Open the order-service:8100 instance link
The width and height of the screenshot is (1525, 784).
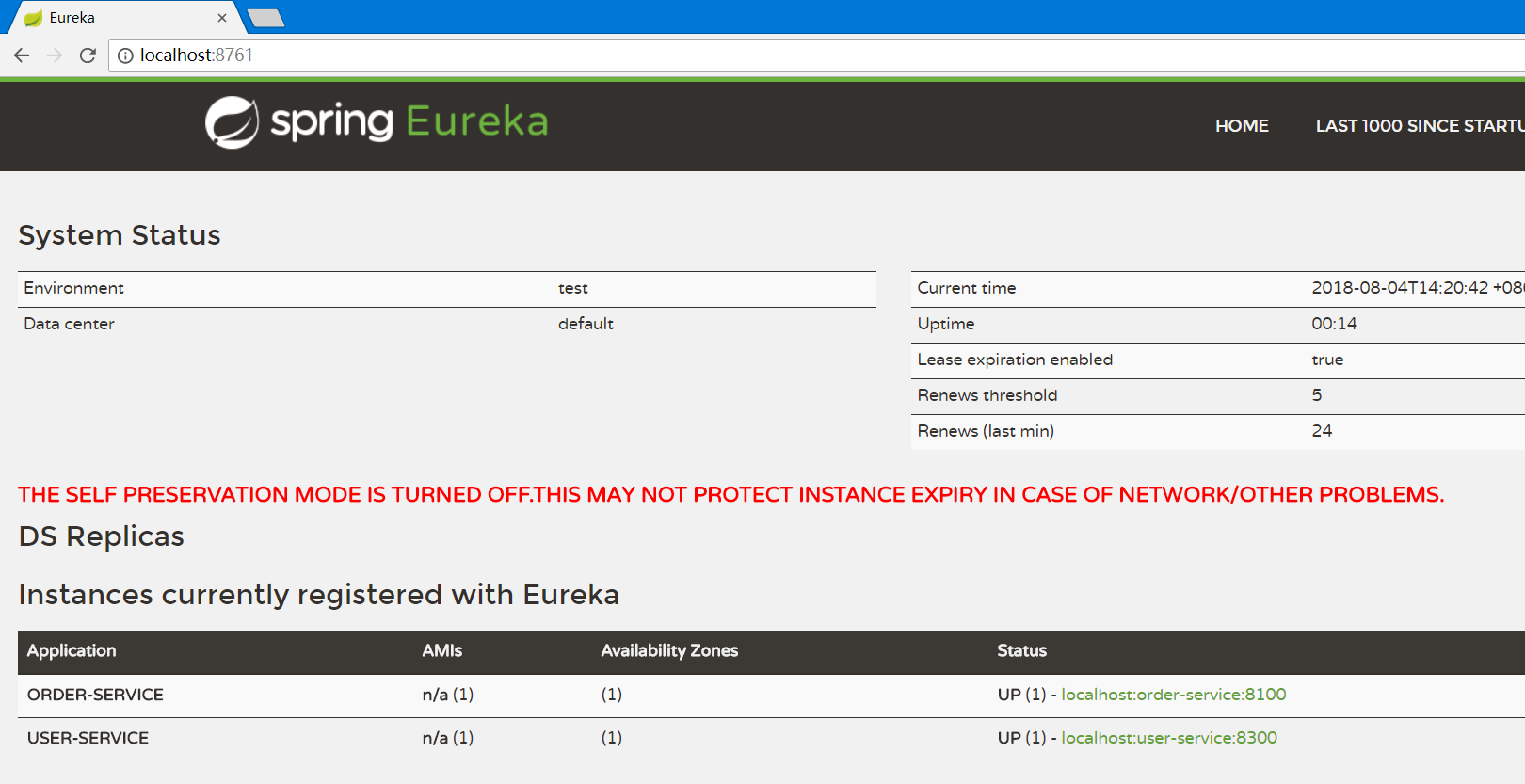coord(1174,695)
